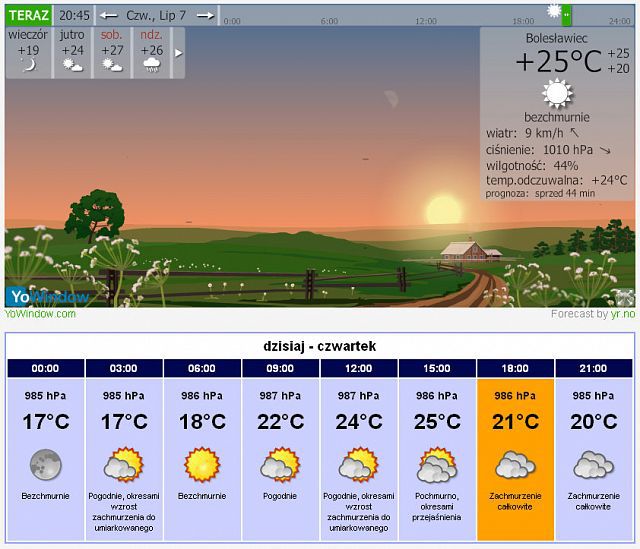Viewport: 640px width, 549px height.
Task: Click the green time marker on timeline
Action: pos(567,15)
